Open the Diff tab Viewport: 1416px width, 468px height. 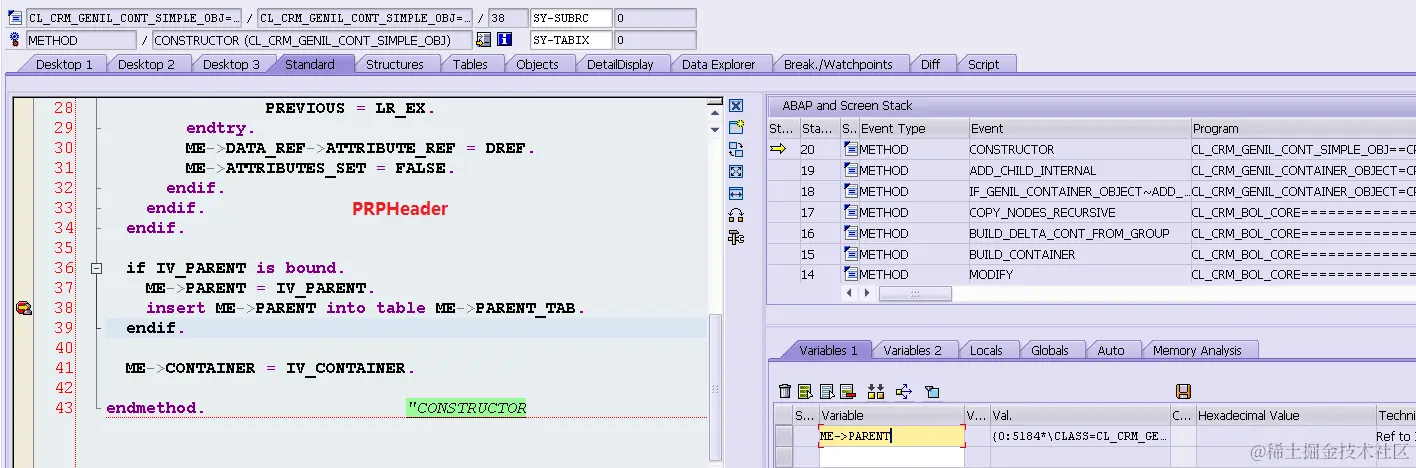click(931, 64)
